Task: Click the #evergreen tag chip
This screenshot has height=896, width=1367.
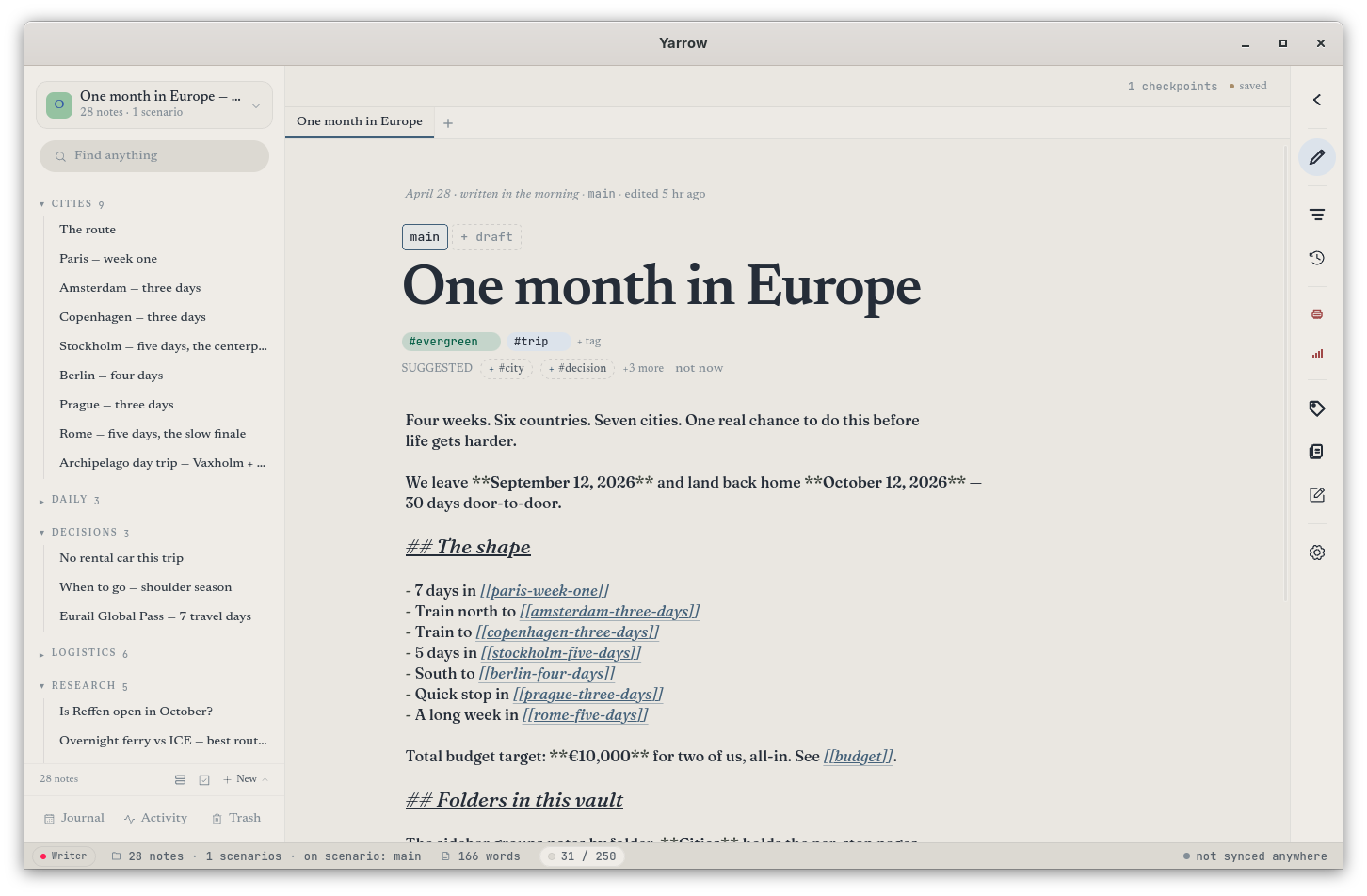Action: [451, 342]
